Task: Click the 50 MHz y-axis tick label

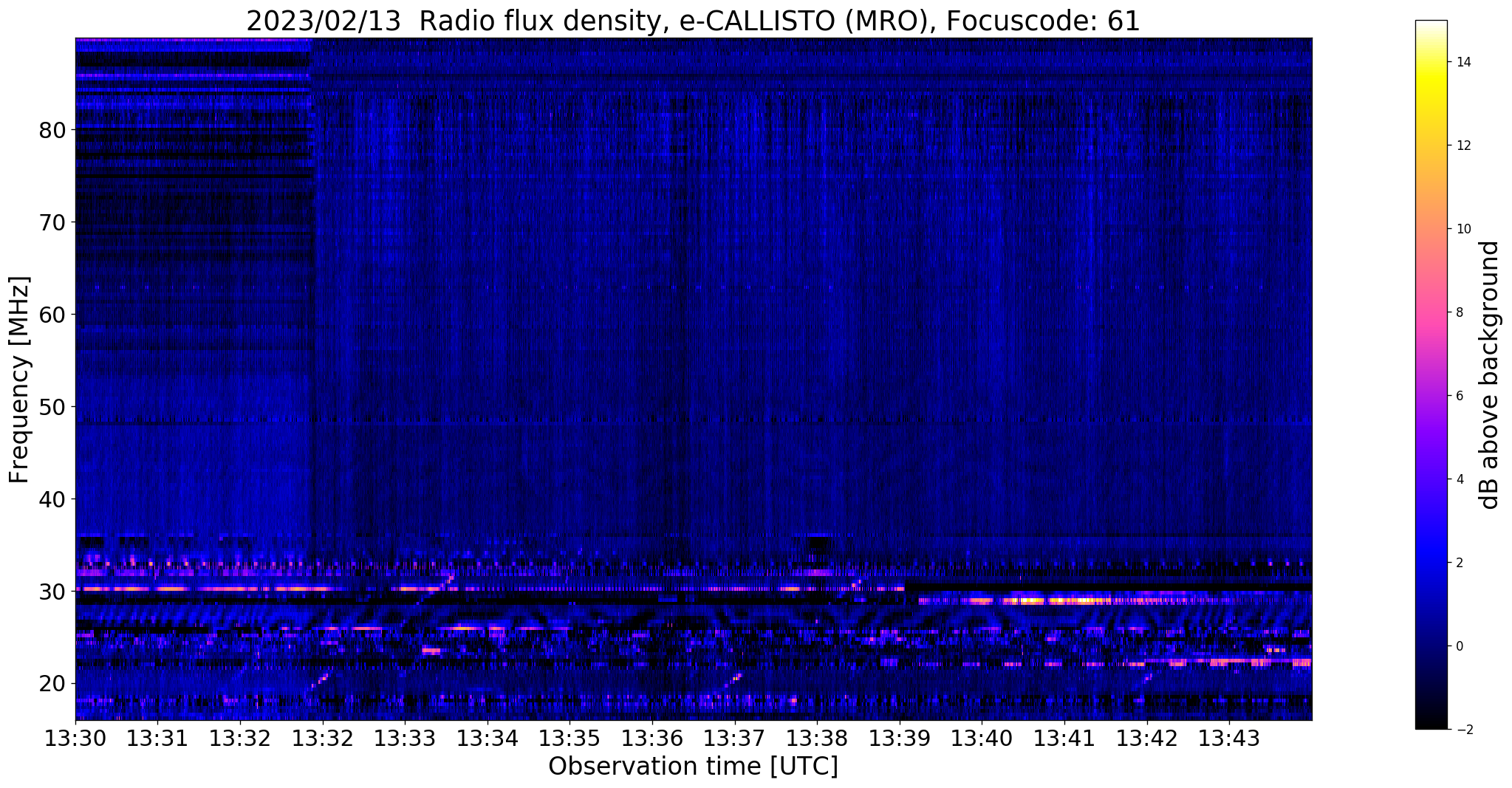Action: pos(53,407)
